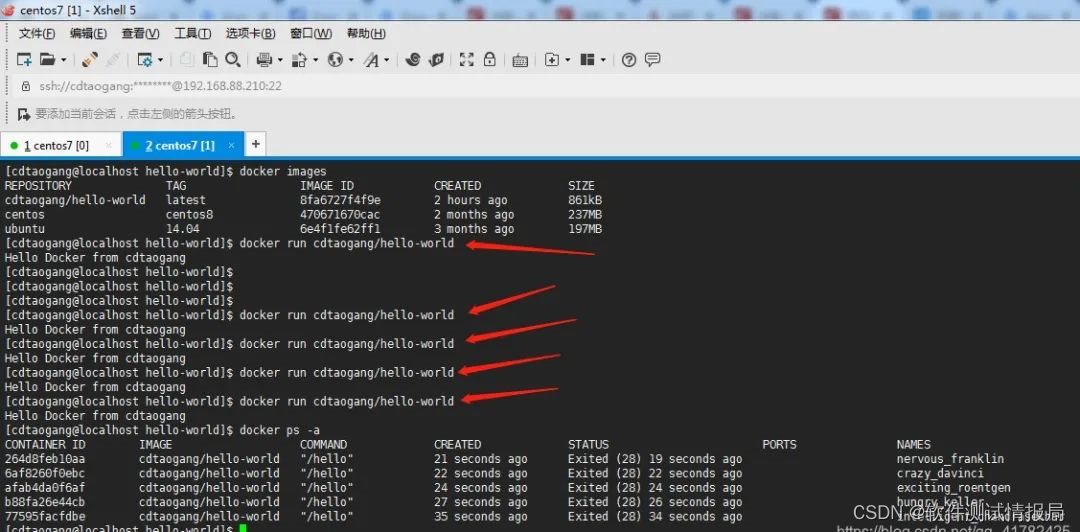Open the 文件(F) menu

point(37,34)
